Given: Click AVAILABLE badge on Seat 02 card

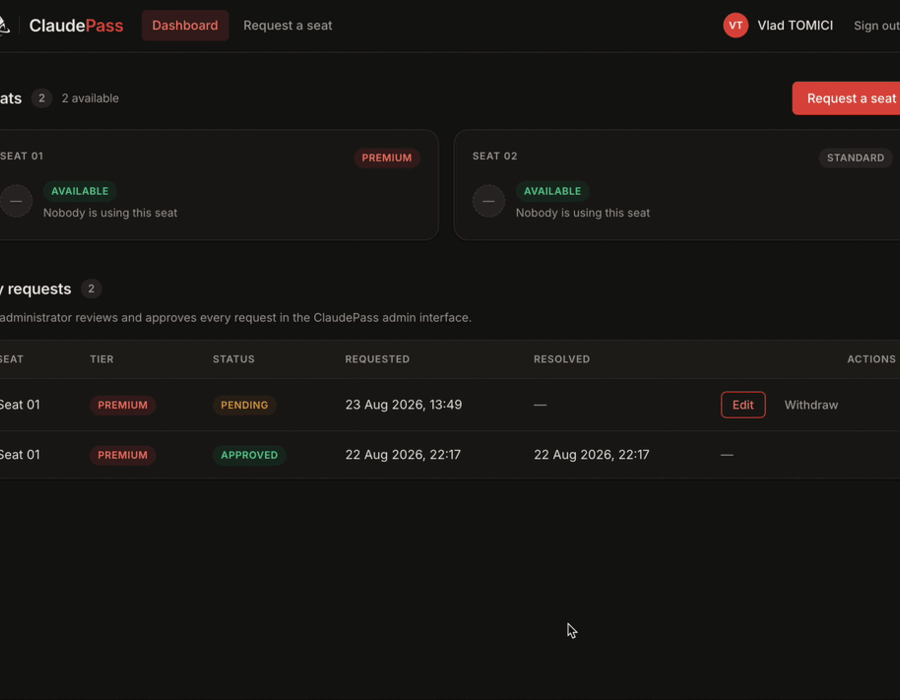Looking at the screenshot, I should point(552,191).
